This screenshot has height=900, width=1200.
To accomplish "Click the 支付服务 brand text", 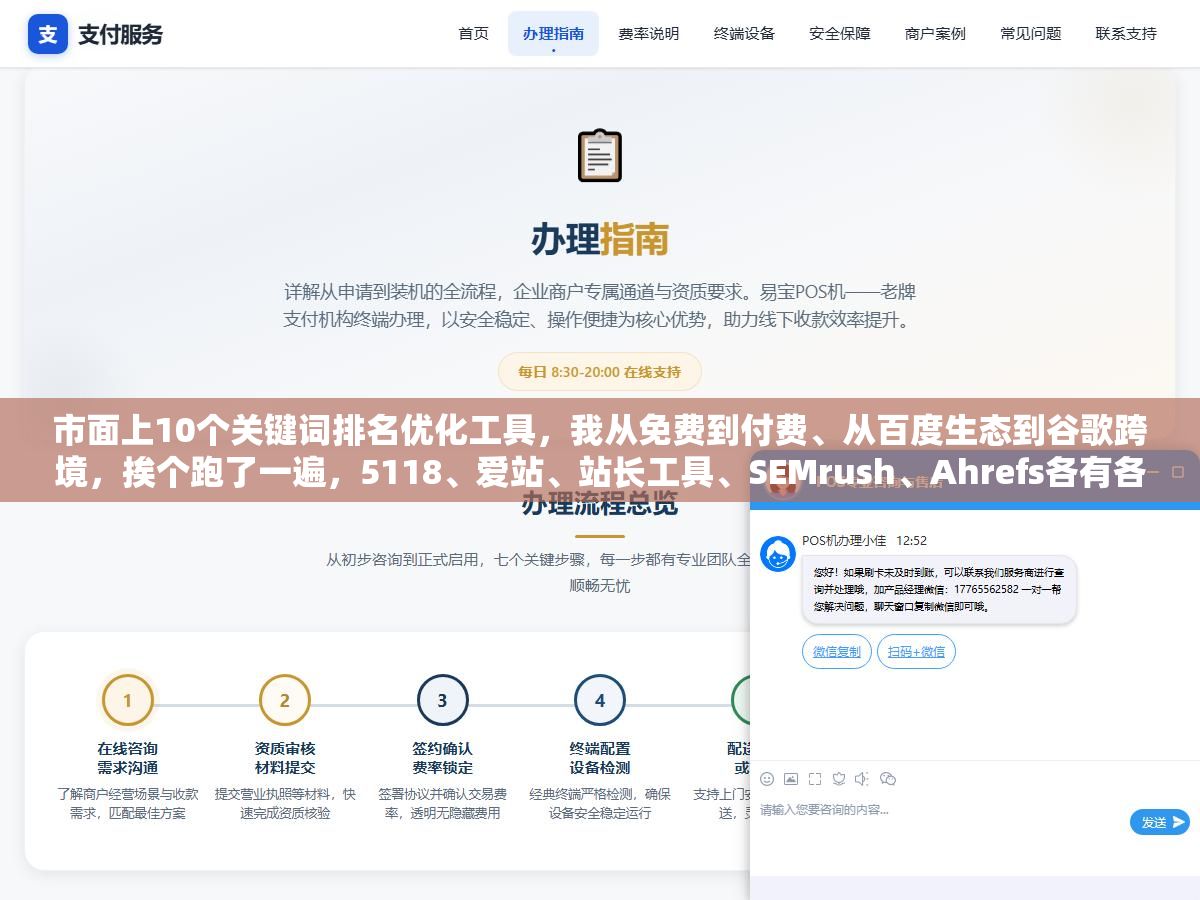I will pyautogui.click(x=120, y=35).
